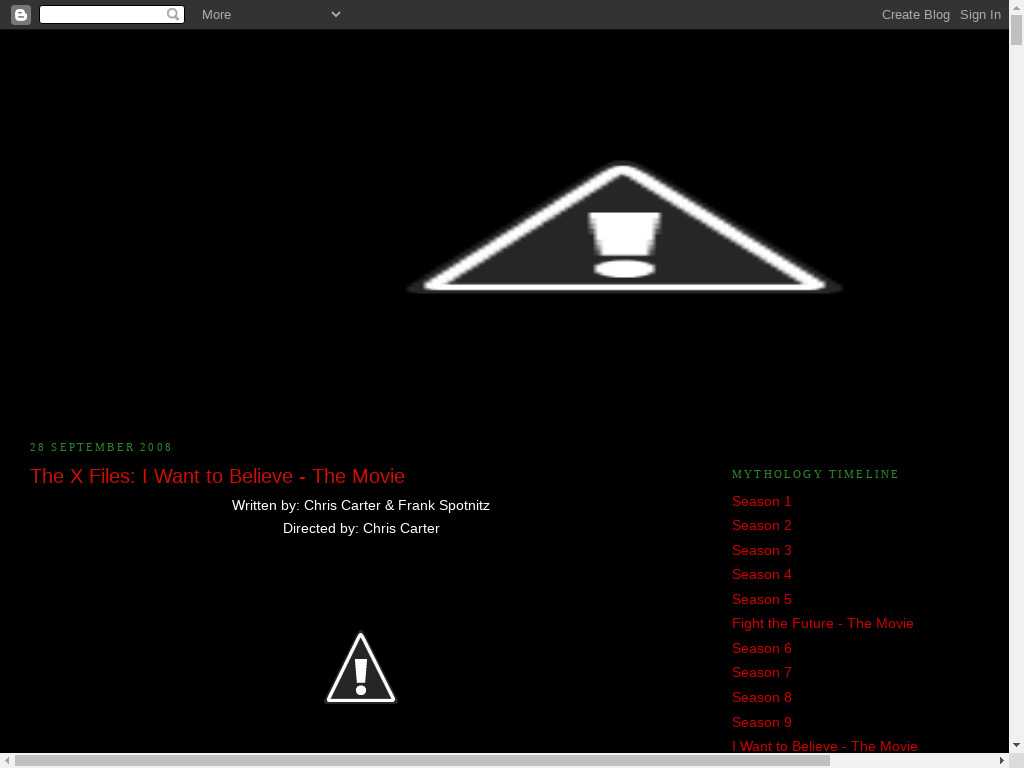Open post title I Want to Believe
The height and width of the screenshot is (768, 1024).
pos(217,476)
